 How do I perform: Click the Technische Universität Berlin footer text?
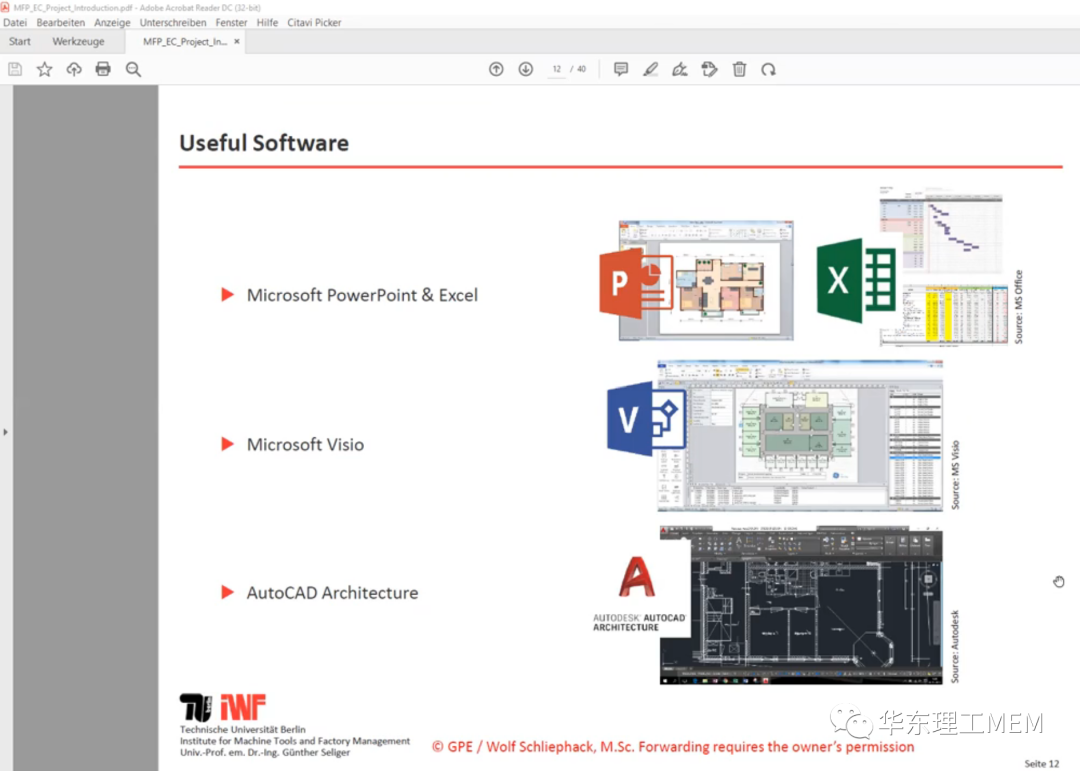[x=242, y=729]
